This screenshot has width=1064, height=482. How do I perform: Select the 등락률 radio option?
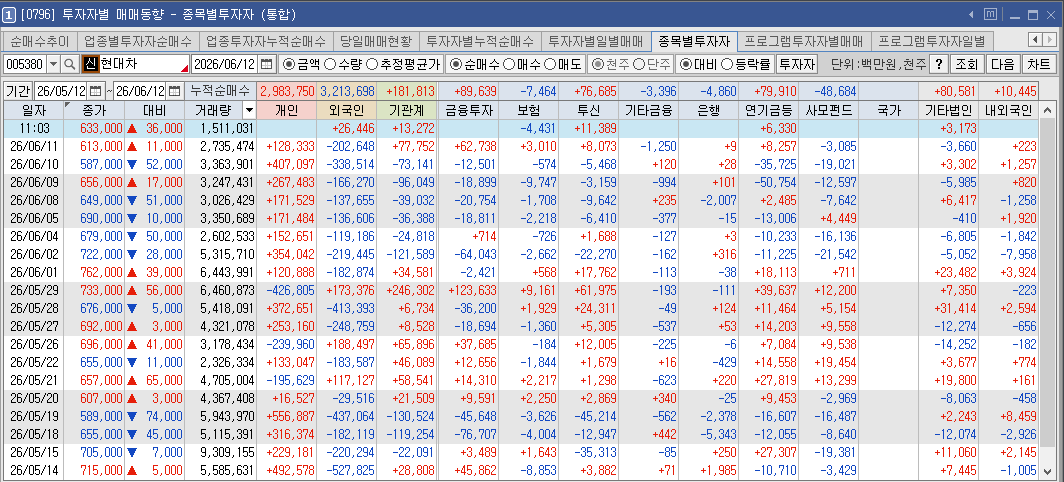(x=727, y=64)
